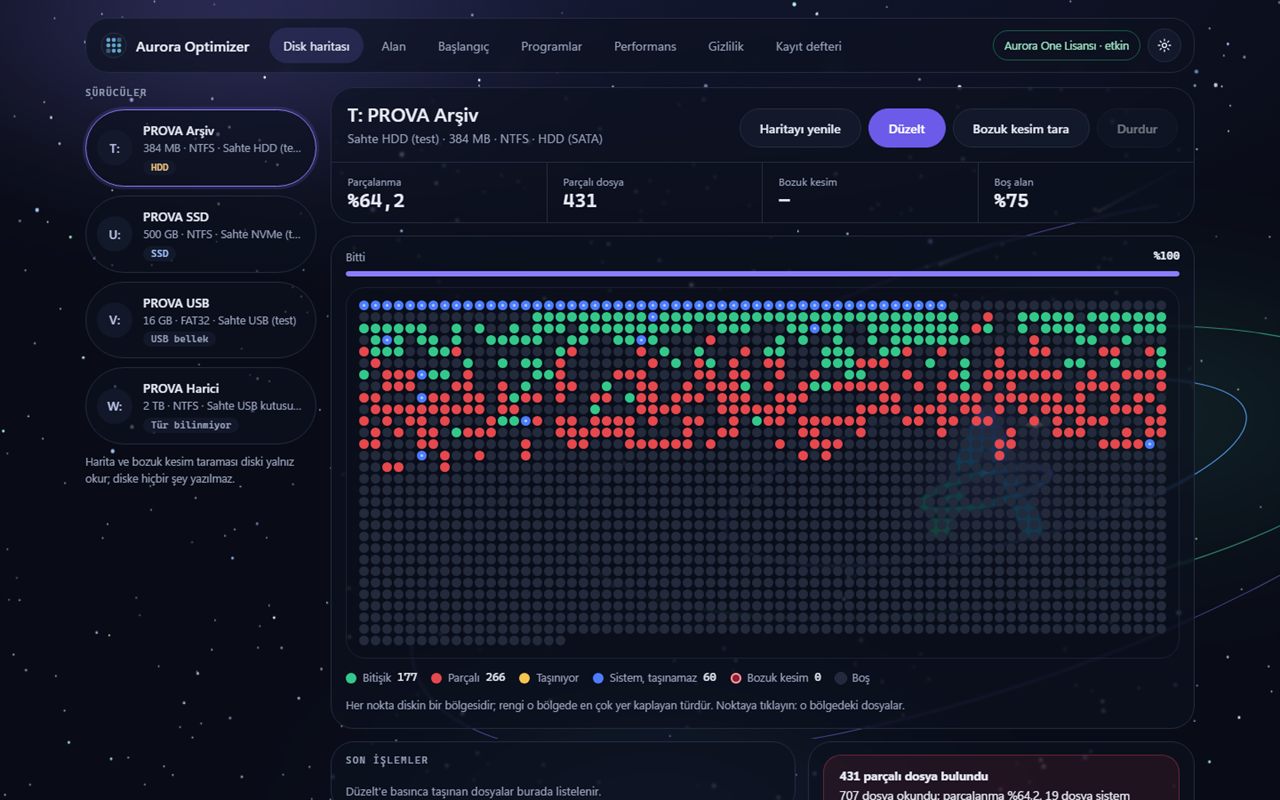This screenshot has height=800, width=1280.
Task: Click the U: drive letter badge
Action: [115, 235]
